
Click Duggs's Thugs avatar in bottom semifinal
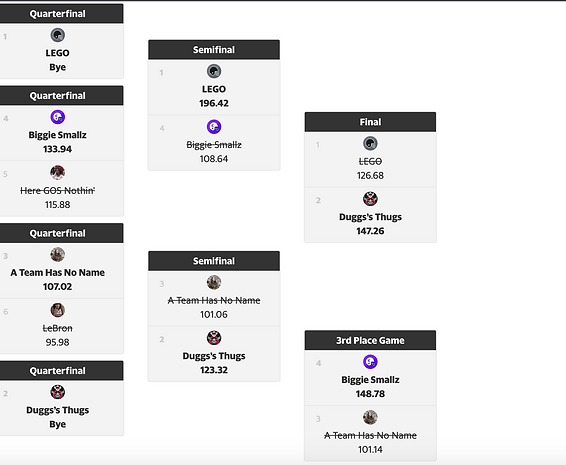point(214,338)
